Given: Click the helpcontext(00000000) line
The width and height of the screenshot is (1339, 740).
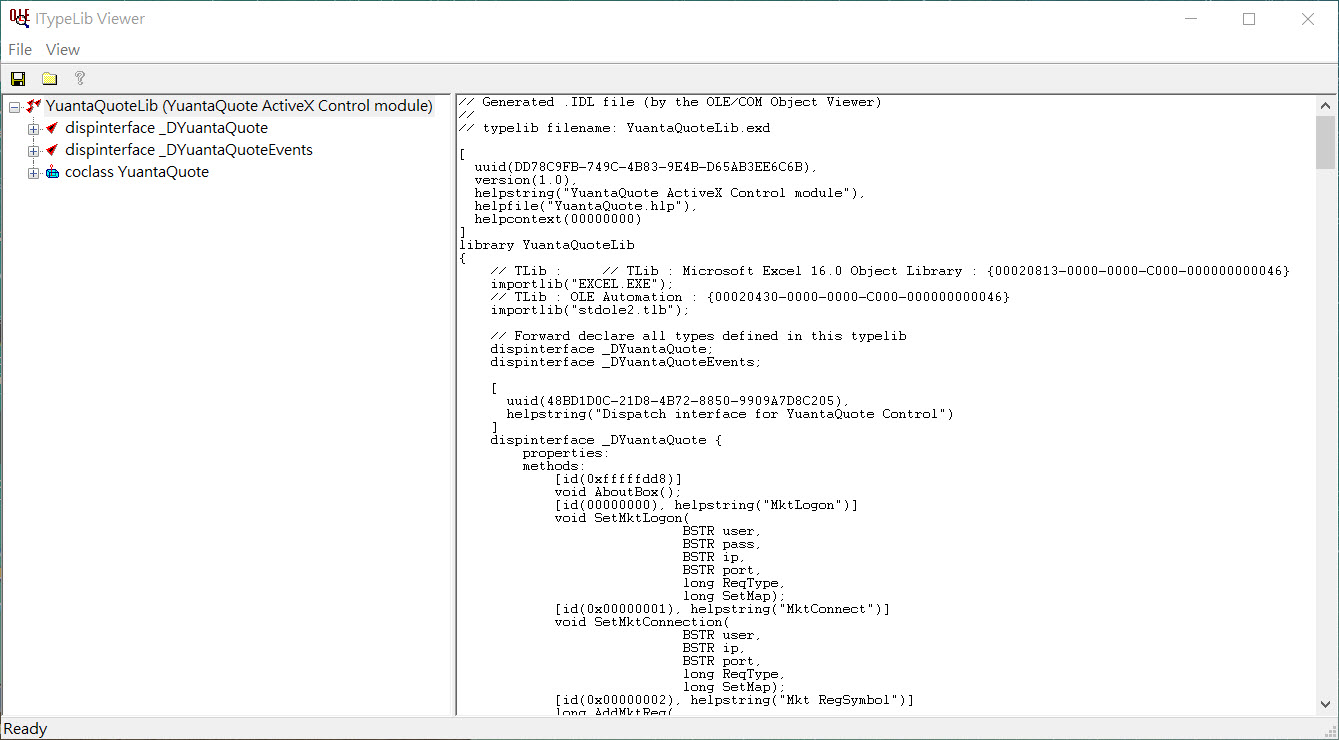Looking at the screenshot, I should coord(558,219).
